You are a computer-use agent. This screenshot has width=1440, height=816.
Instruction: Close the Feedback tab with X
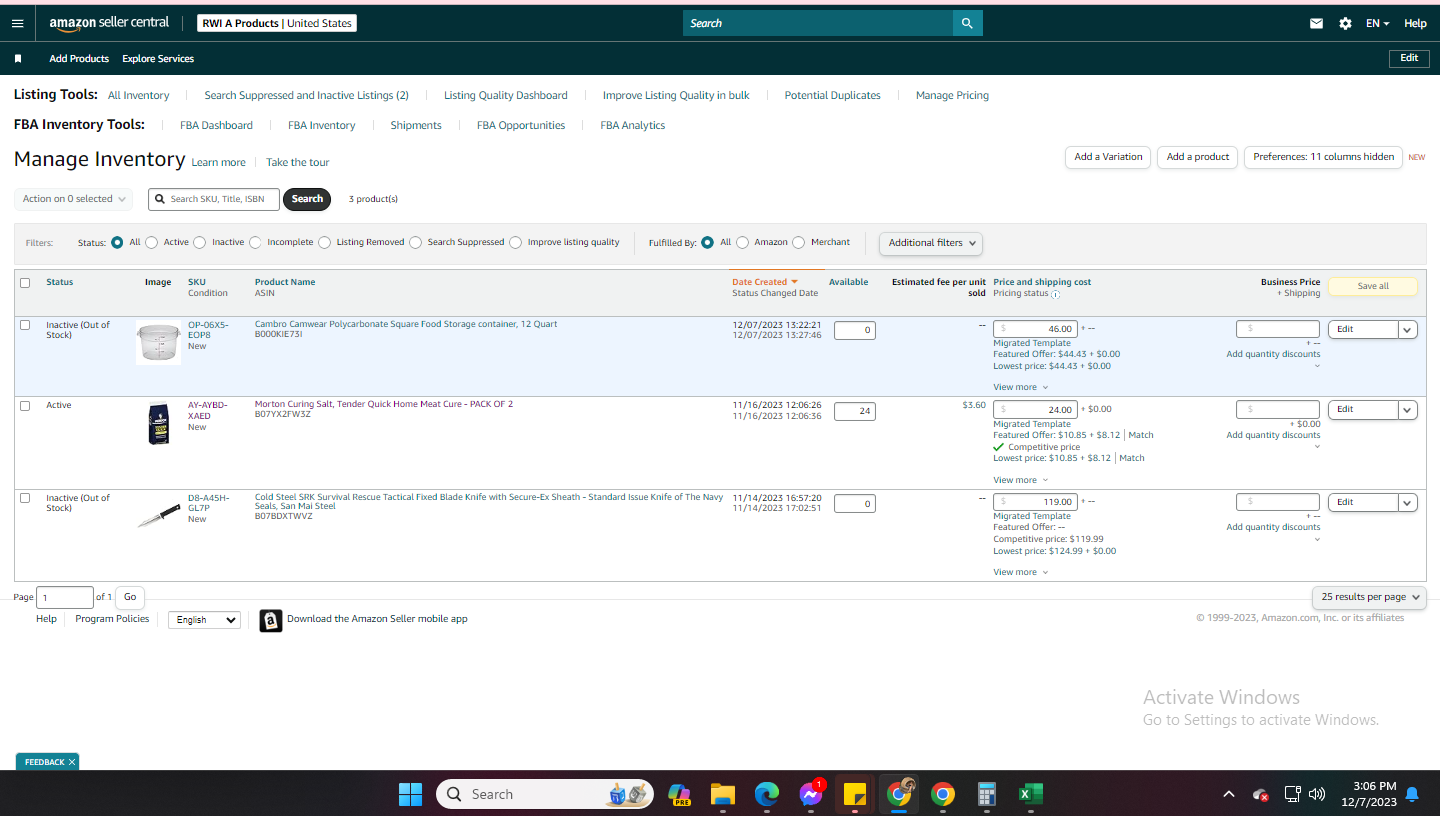(x=72, y=762)
